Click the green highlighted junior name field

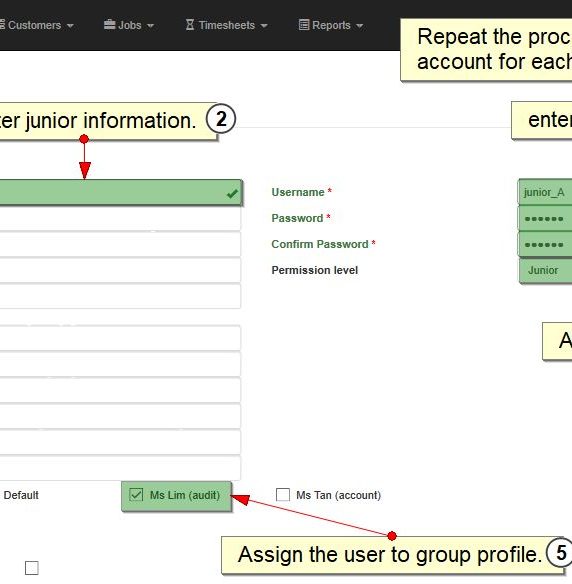pyautogui.click(x=121, y=193)
